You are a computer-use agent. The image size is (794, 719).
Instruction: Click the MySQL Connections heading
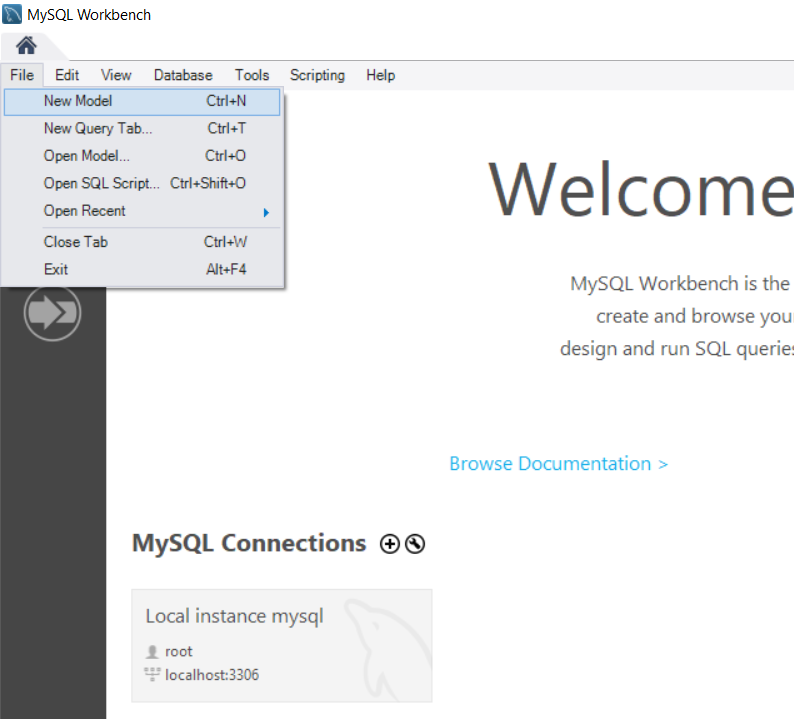tap(249, 543)
